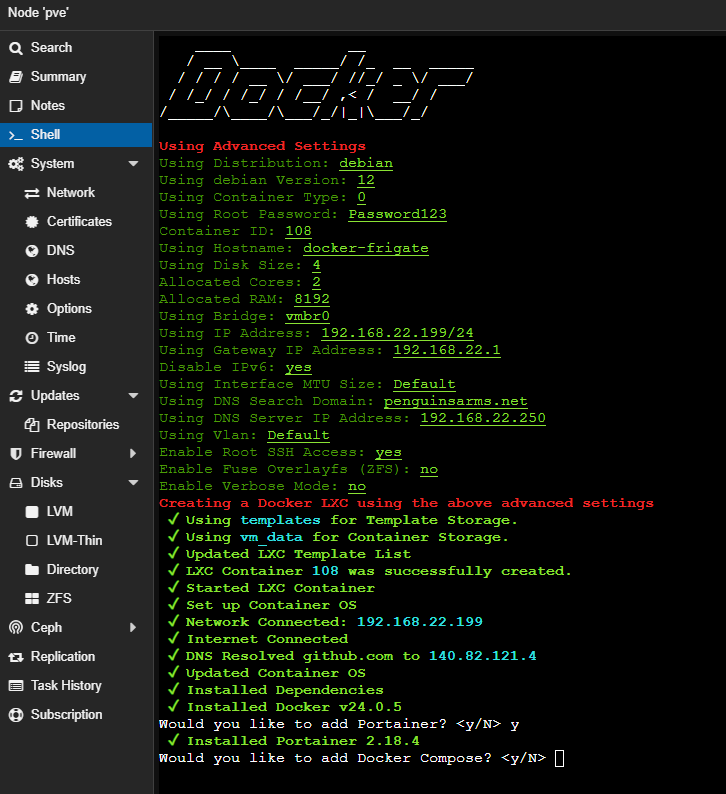Click the Search magnifier icon
The width and height of the screenshot is (726, 794).
point(16,48)
